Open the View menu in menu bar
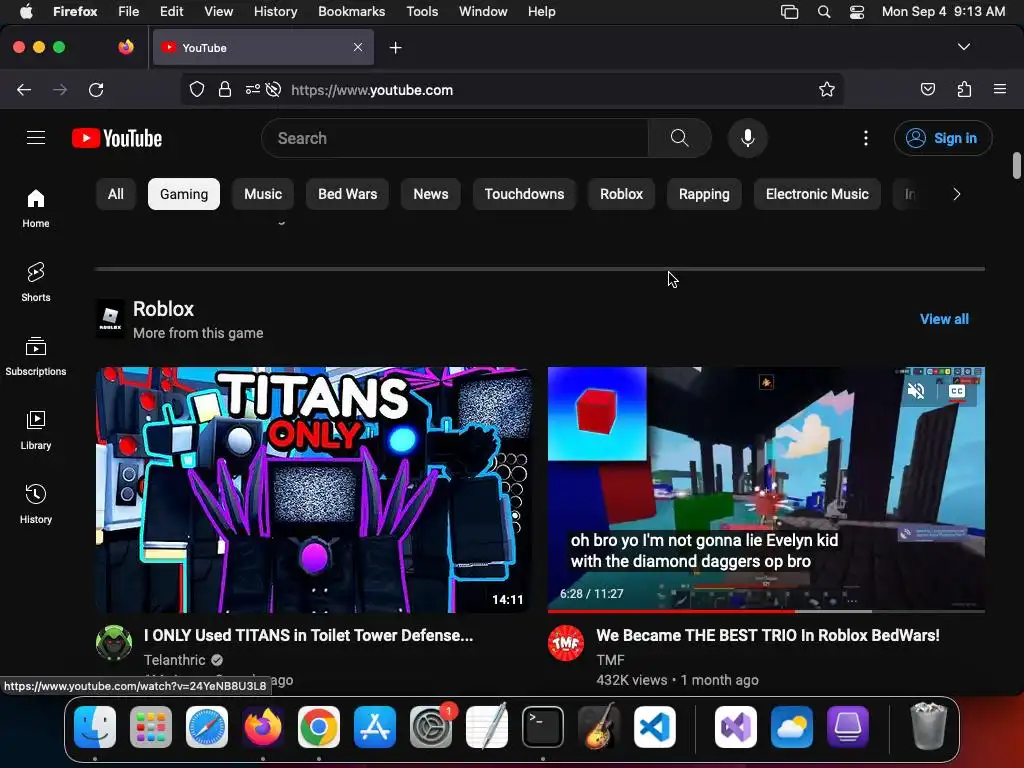This screenshot has height=768, width=1024. click(218, 11)
